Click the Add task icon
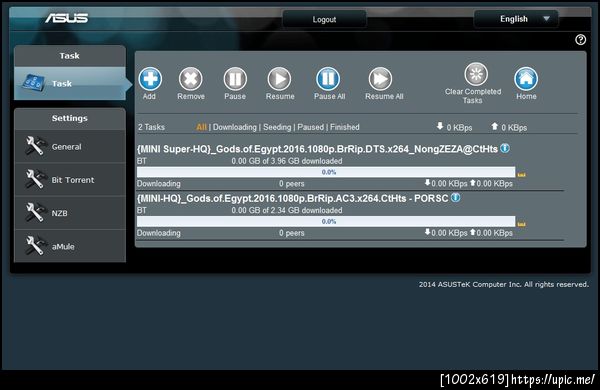 [x=150, y=79]
